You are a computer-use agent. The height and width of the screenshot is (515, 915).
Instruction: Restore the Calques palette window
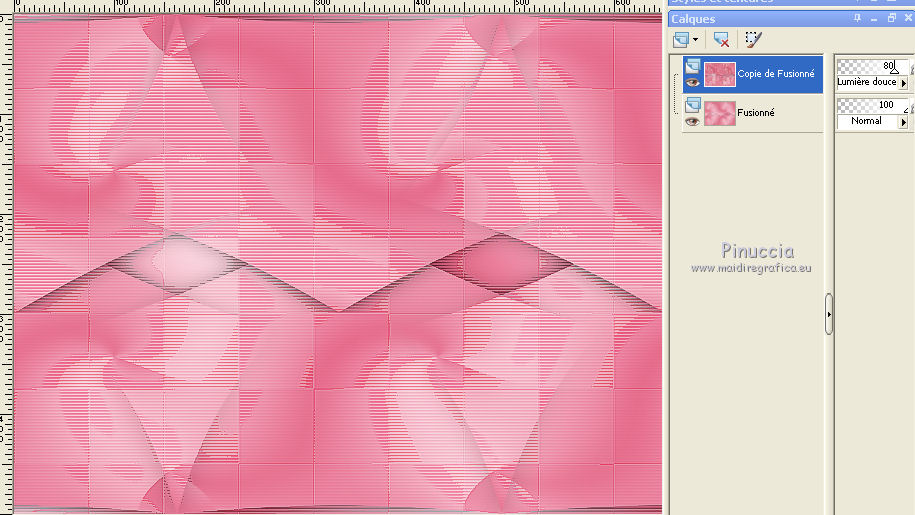pyautogui.click(x=891, y=19)
